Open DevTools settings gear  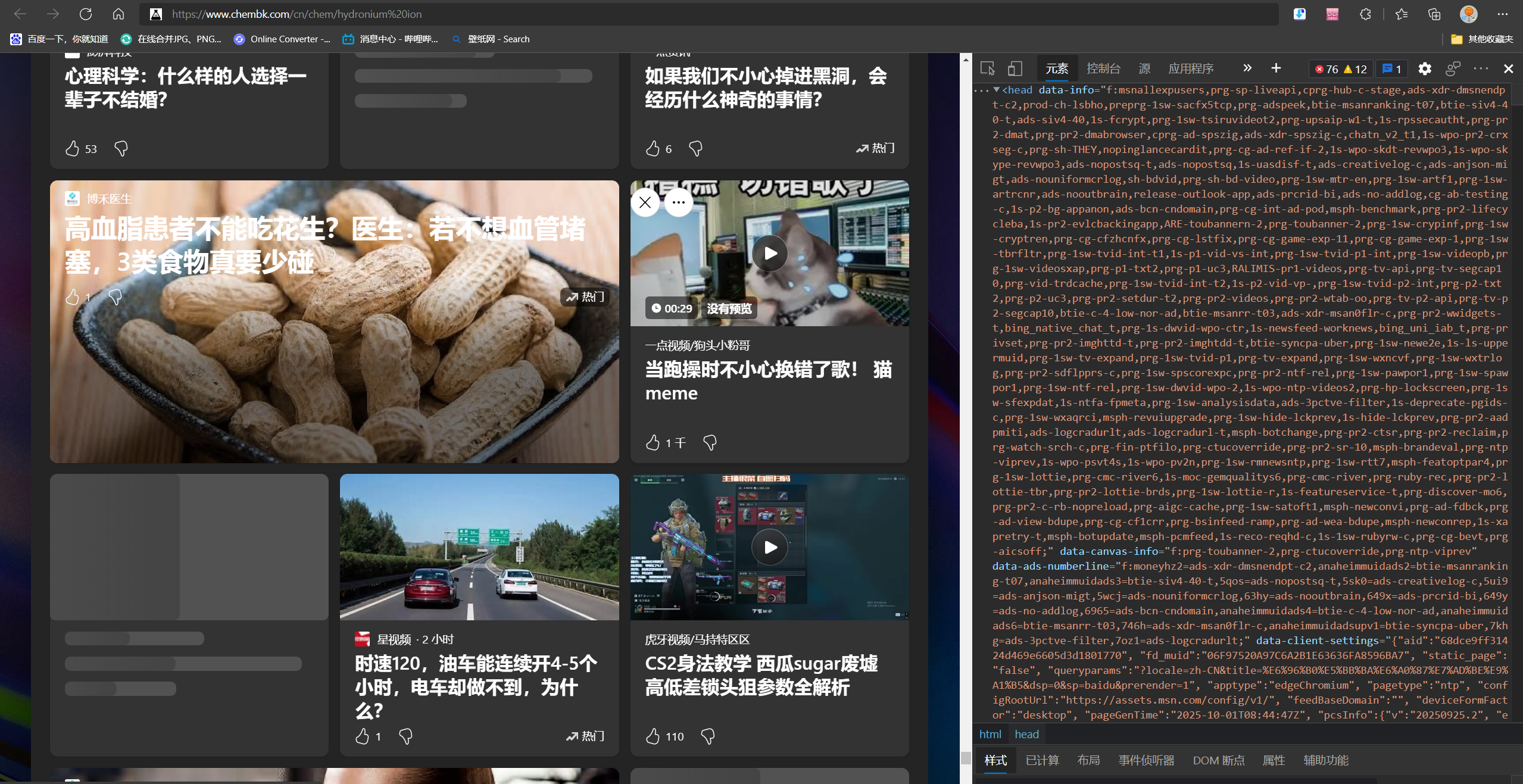coord(1425,69)
